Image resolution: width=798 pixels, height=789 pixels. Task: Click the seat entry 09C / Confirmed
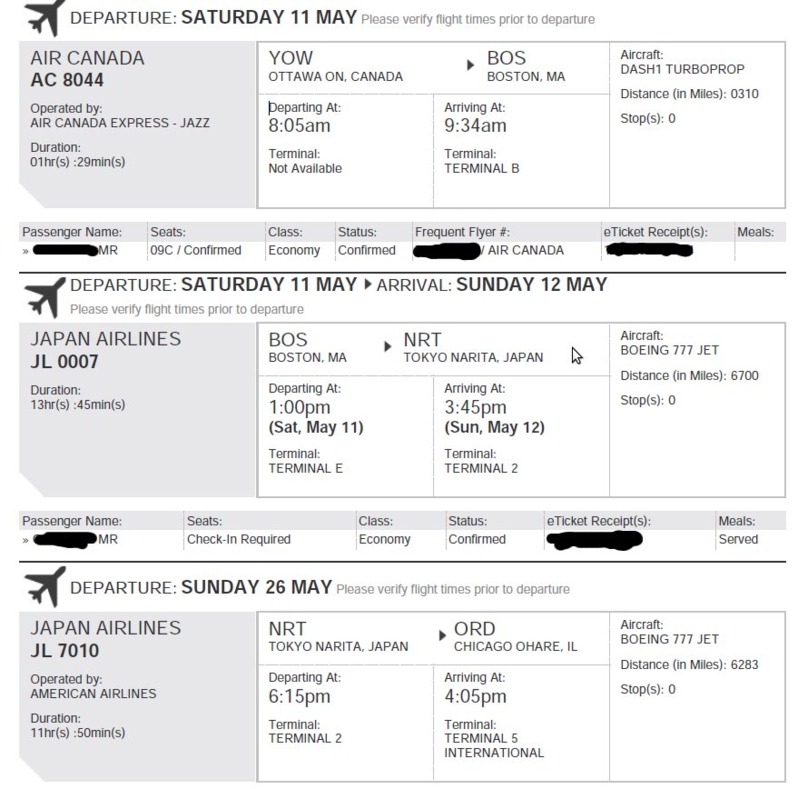point(197,250)
